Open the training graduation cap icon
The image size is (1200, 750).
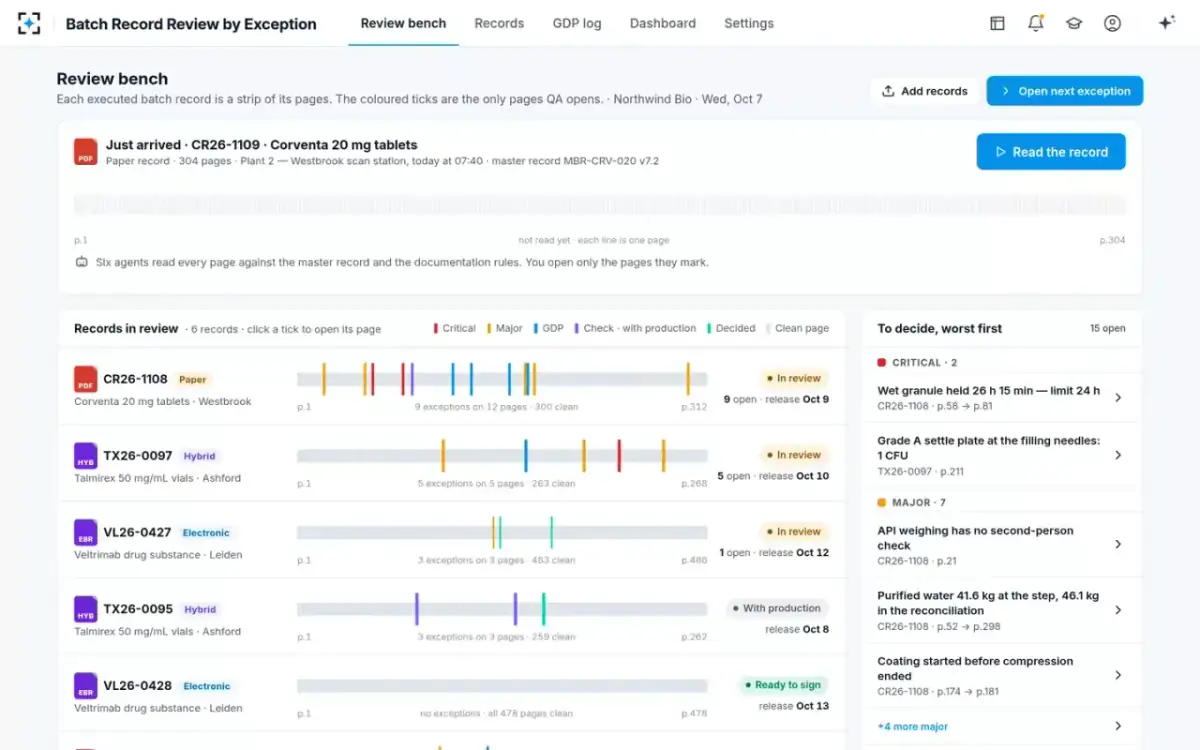pyautogui.click(x=1074, y=23)
